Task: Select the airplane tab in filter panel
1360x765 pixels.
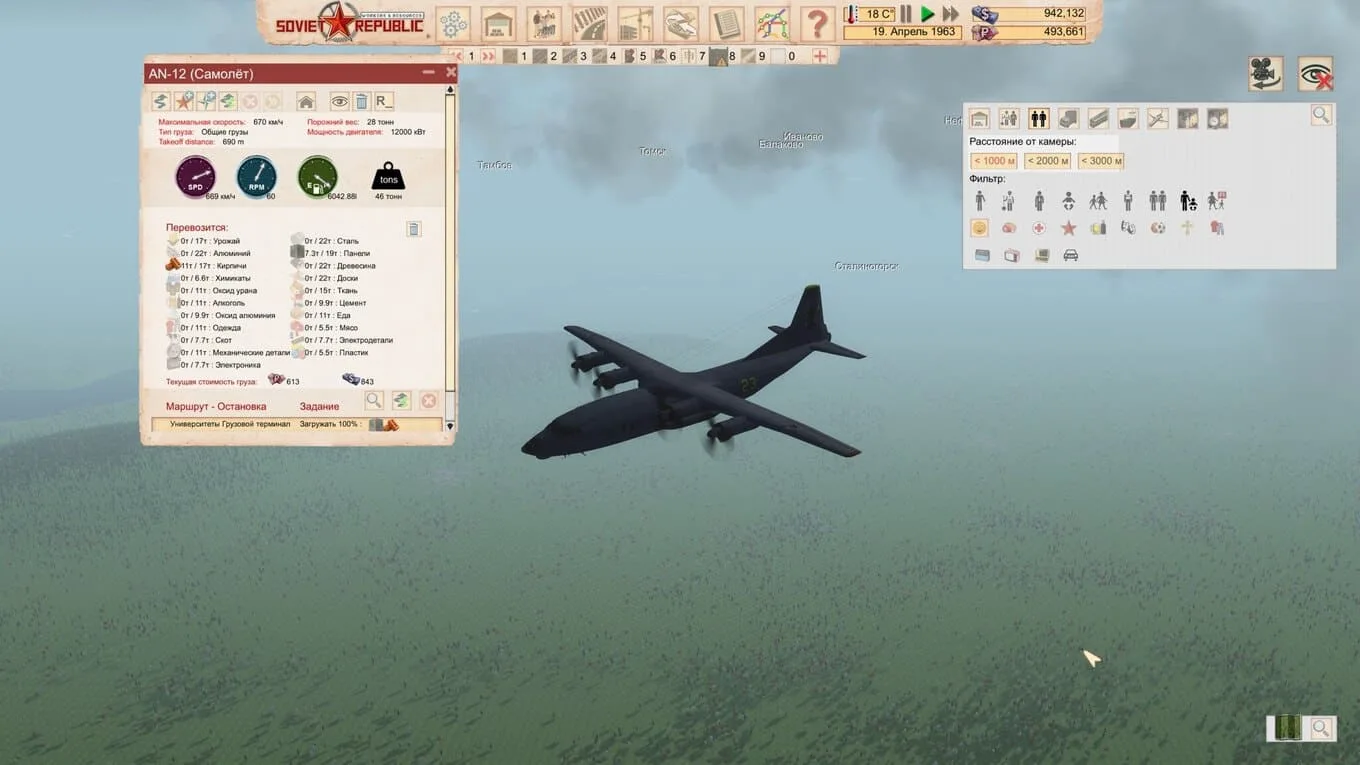Action: [x=1158, y=119]
